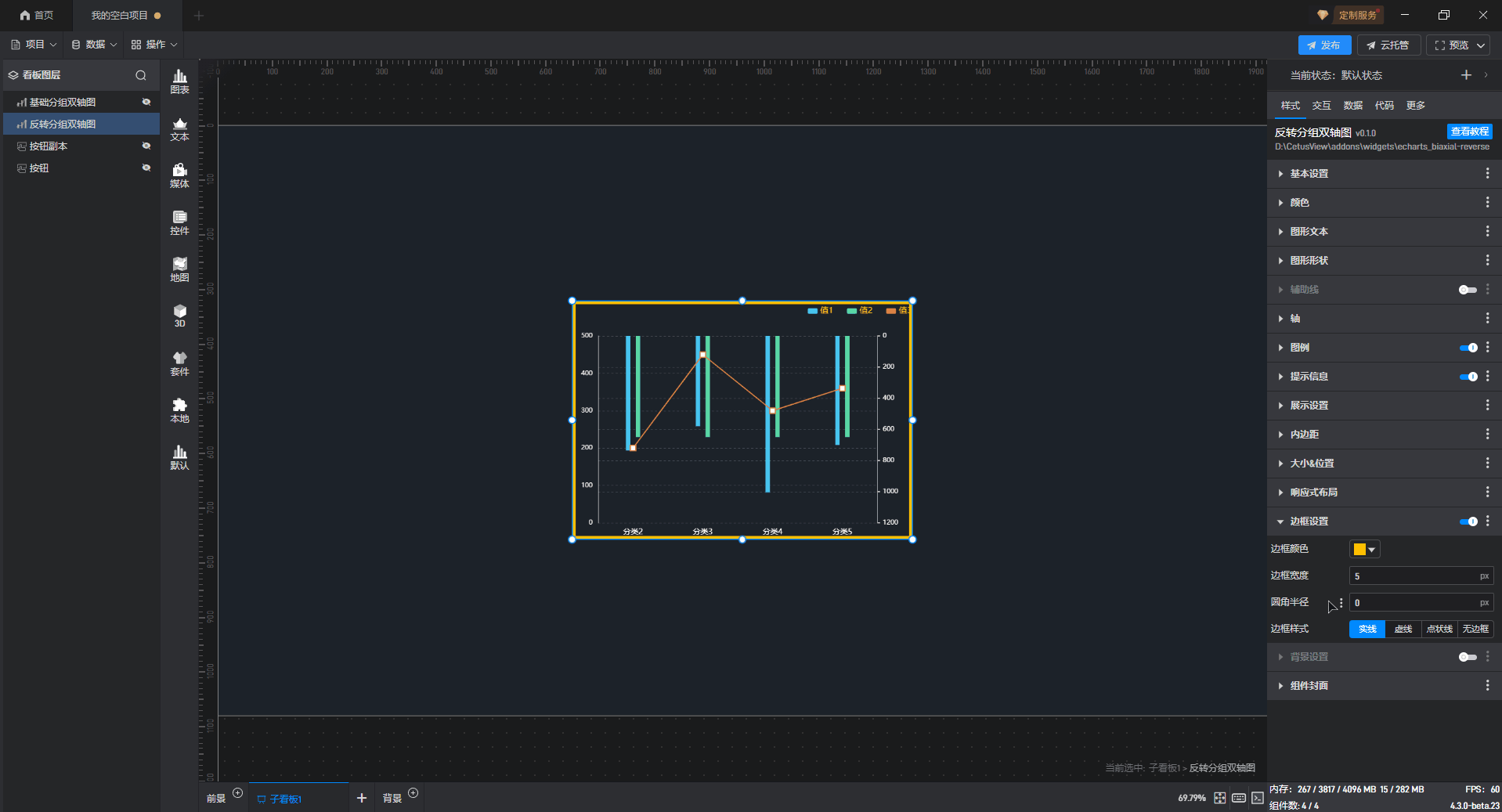Enable the 背景设置 background switch

click(x=1468, y=657)
